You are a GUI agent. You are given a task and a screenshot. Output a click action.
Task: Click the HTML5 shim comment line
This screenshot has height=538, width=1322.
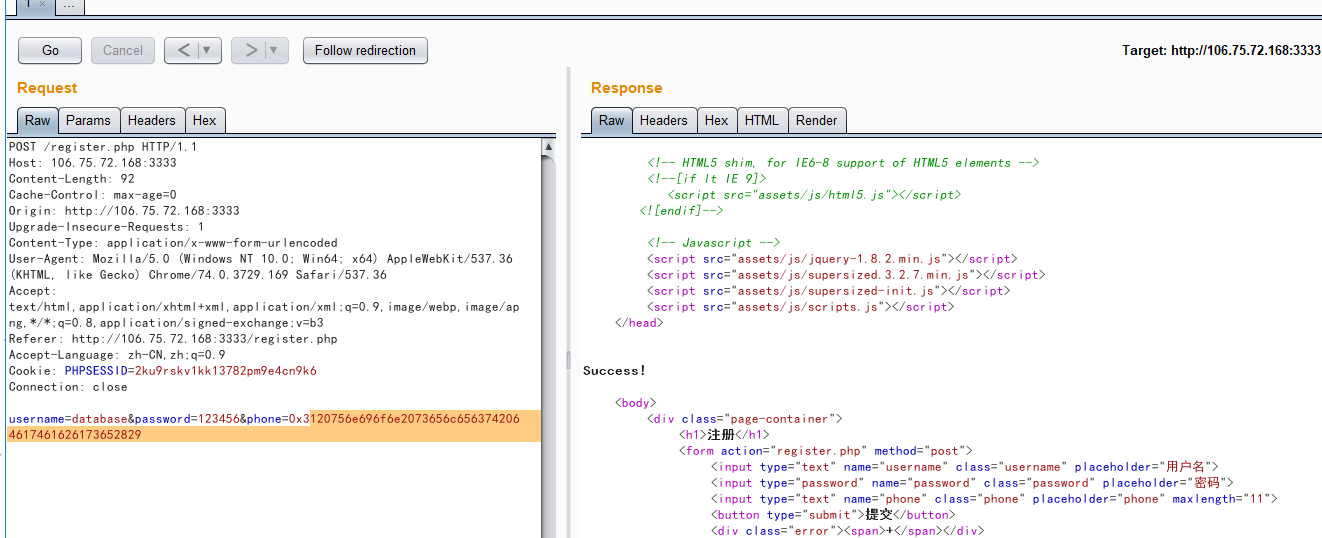pos(844,163)
